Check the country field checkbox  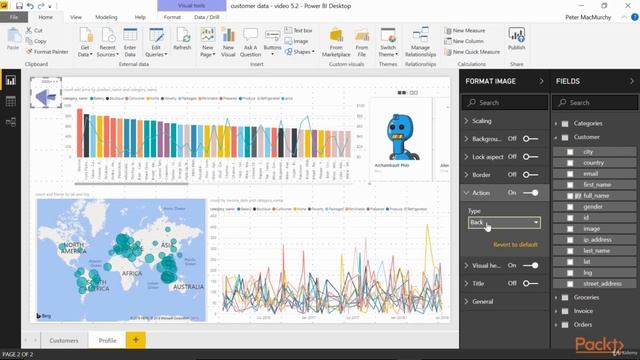tap(570, 163)
